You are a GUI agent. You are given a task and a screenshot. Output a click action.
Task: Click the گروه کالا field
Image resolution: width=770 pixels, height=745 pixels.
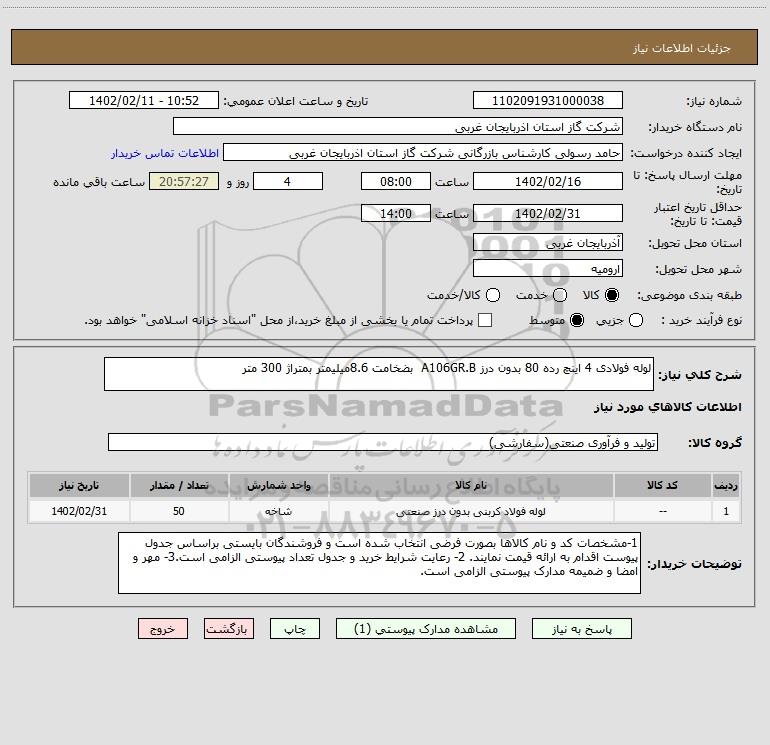coord(383,442)
